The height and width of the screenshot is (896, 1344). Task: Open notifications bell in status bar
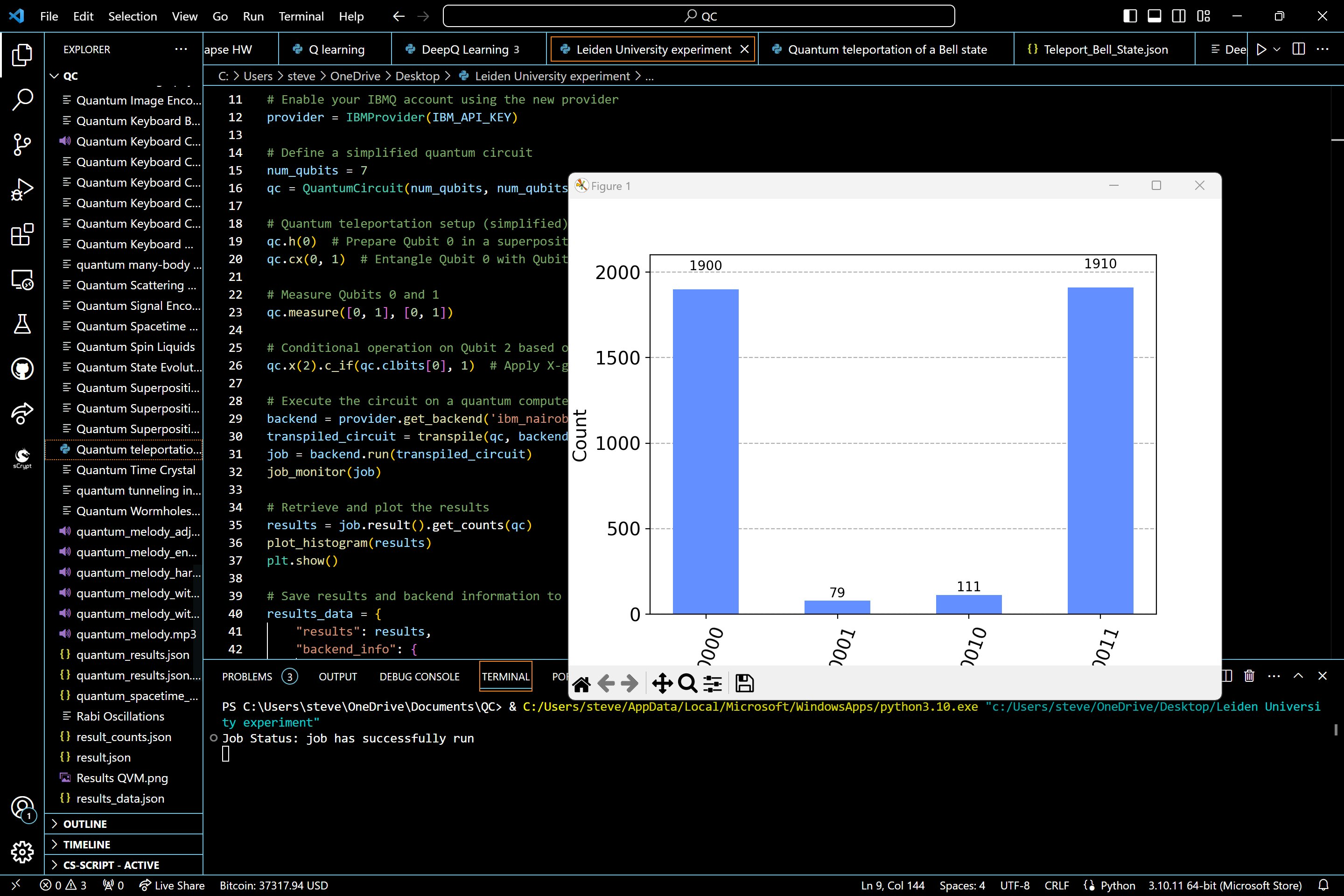click(x=1323, y=885)
